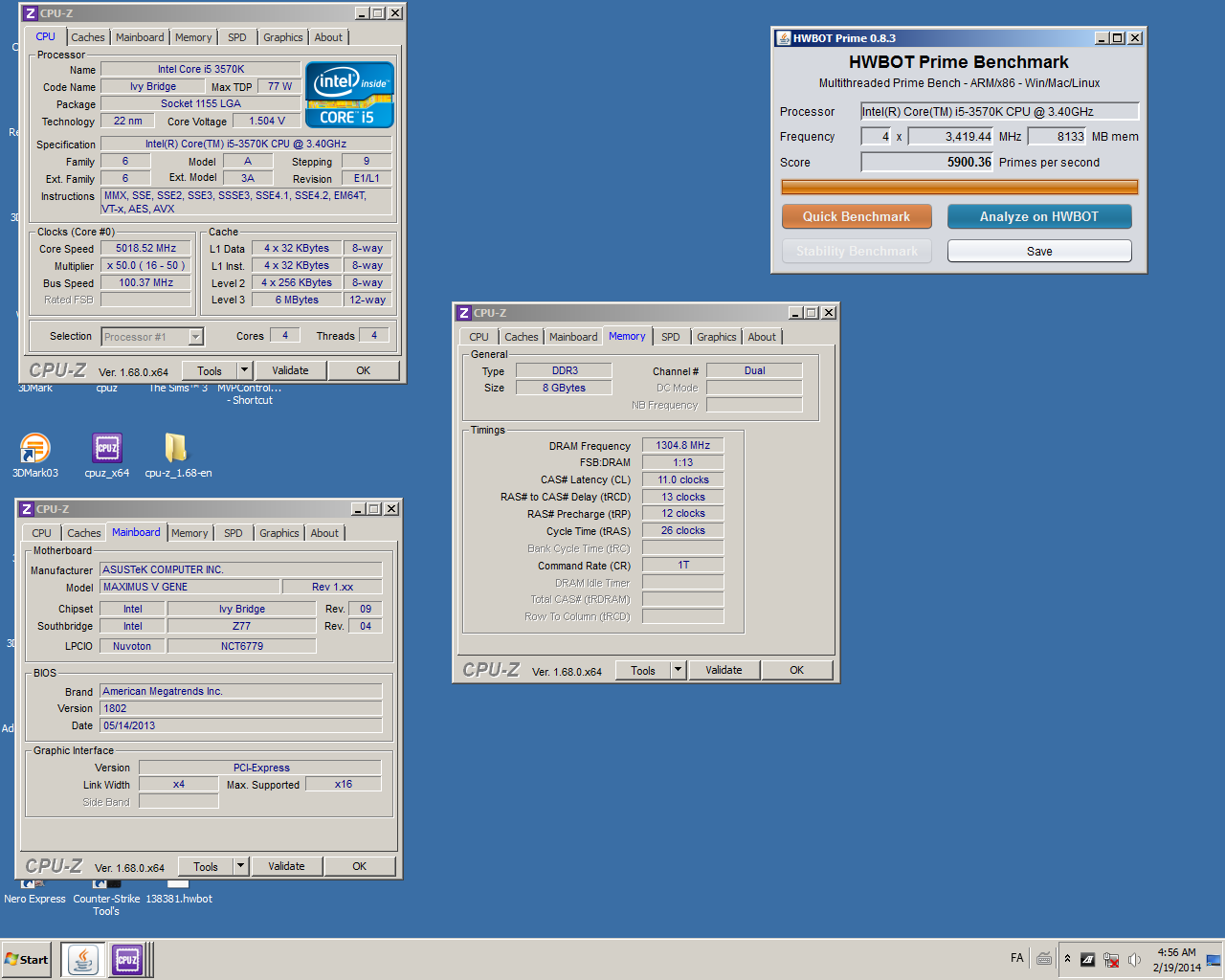Click the 138381.hwbot desktop file label

(x=179, y=899)
